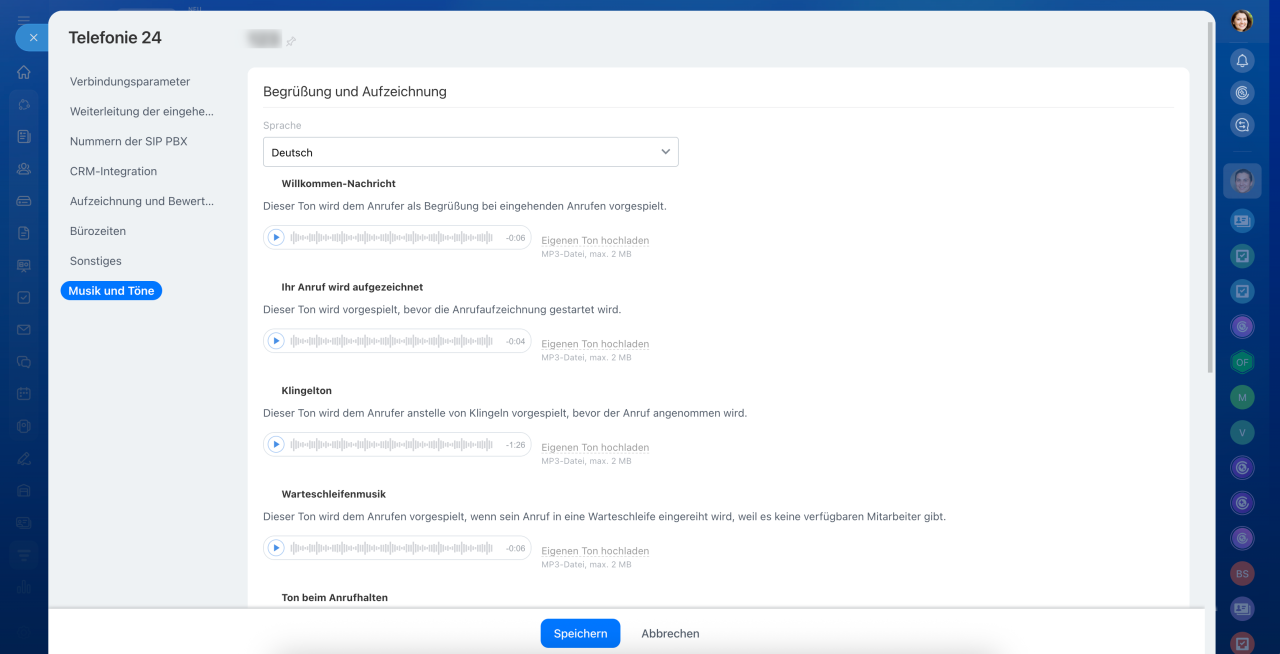
Task: Go to Nummern der SIP PBX section
Action: [129, 142]
